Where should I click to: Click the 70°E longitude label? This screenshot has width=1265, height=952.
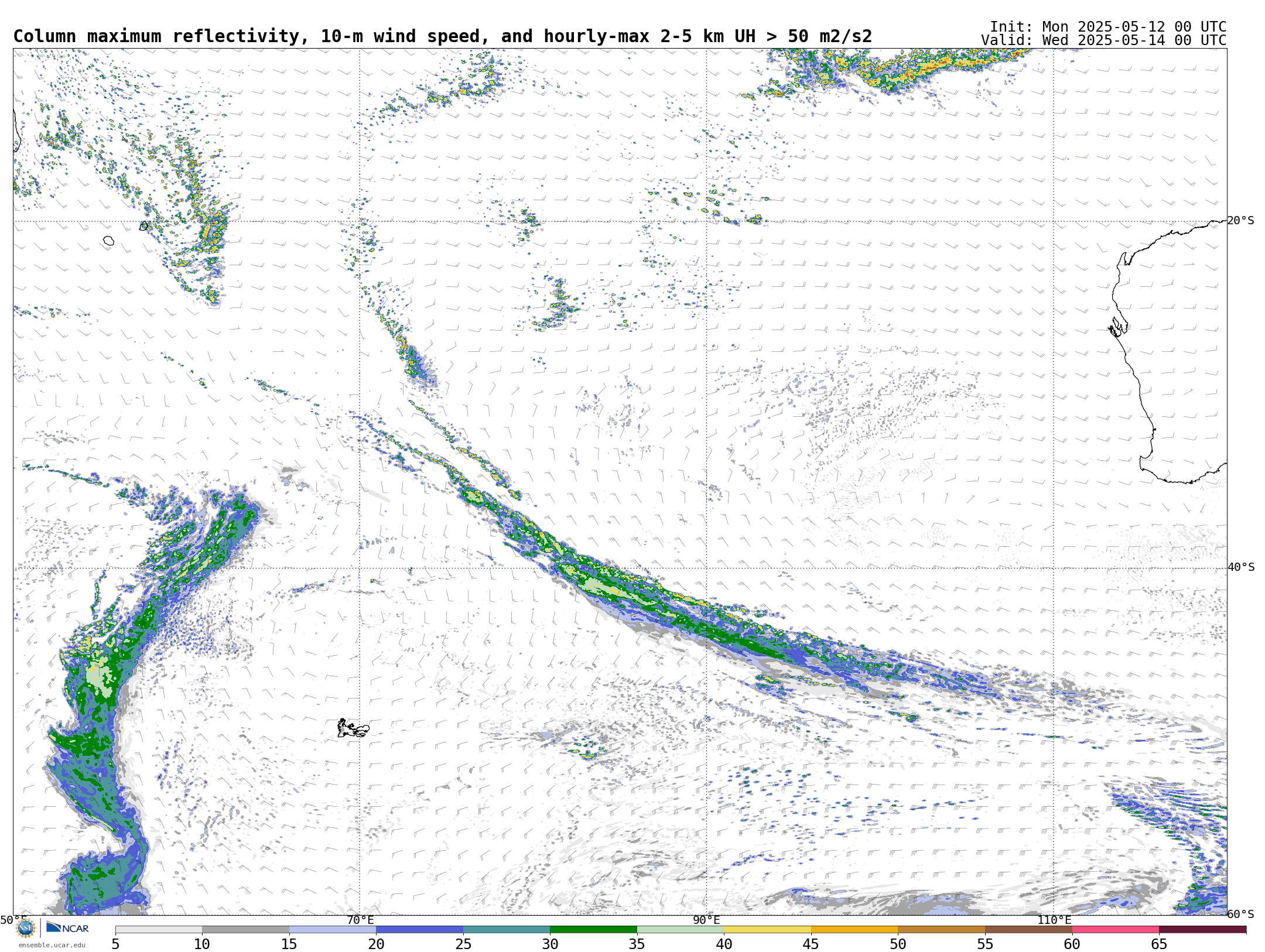click(360, 920)
